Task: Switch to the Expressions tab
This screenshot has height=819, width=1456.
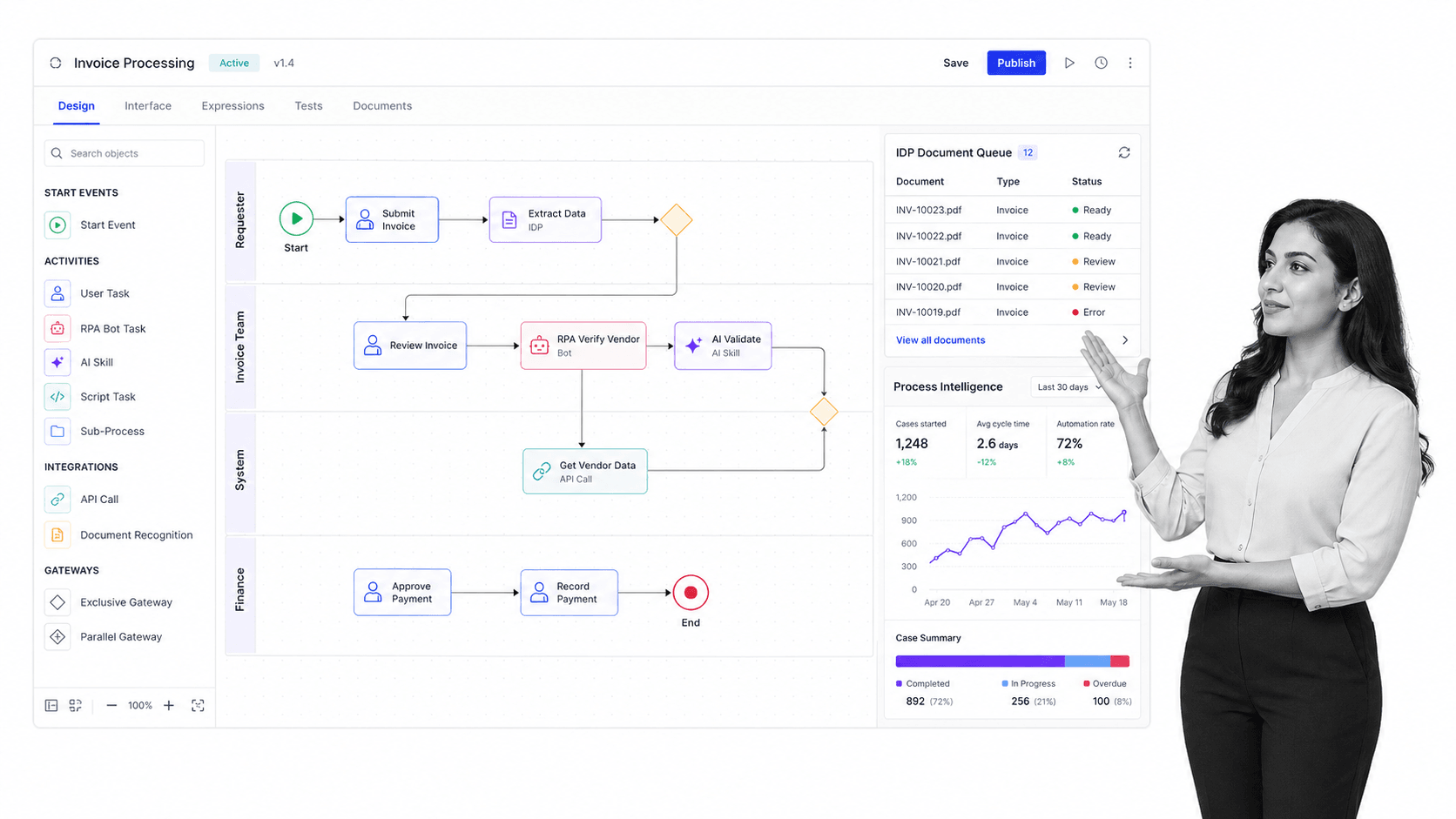Action: pos(233,105)
